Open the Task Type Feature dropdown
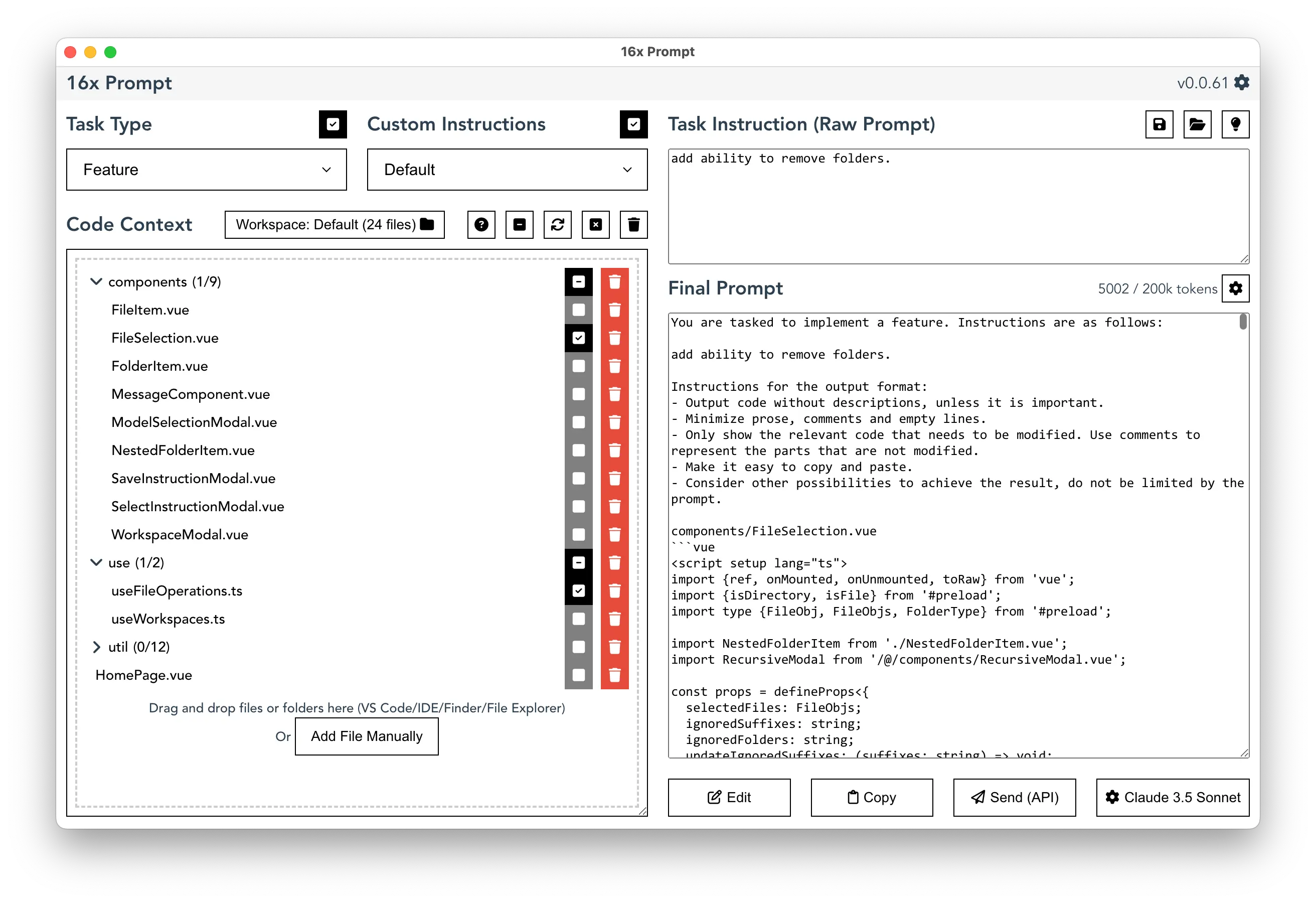The width and height of the screenshot is (1316, 903). 207,170
